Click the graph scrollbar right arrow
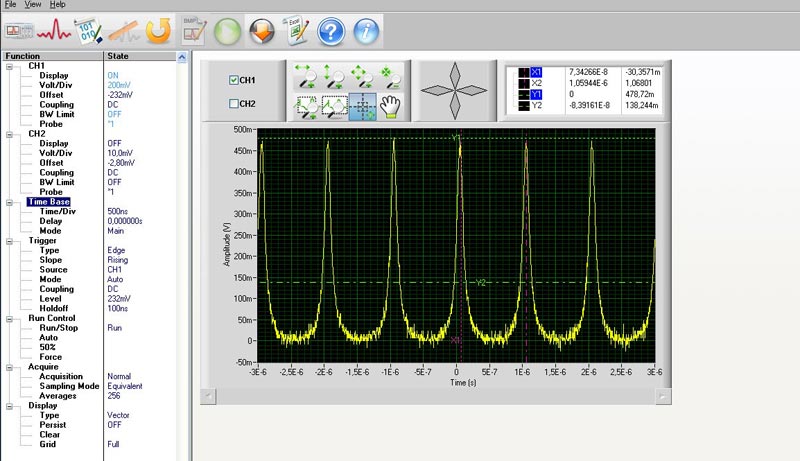 (663, 396)
